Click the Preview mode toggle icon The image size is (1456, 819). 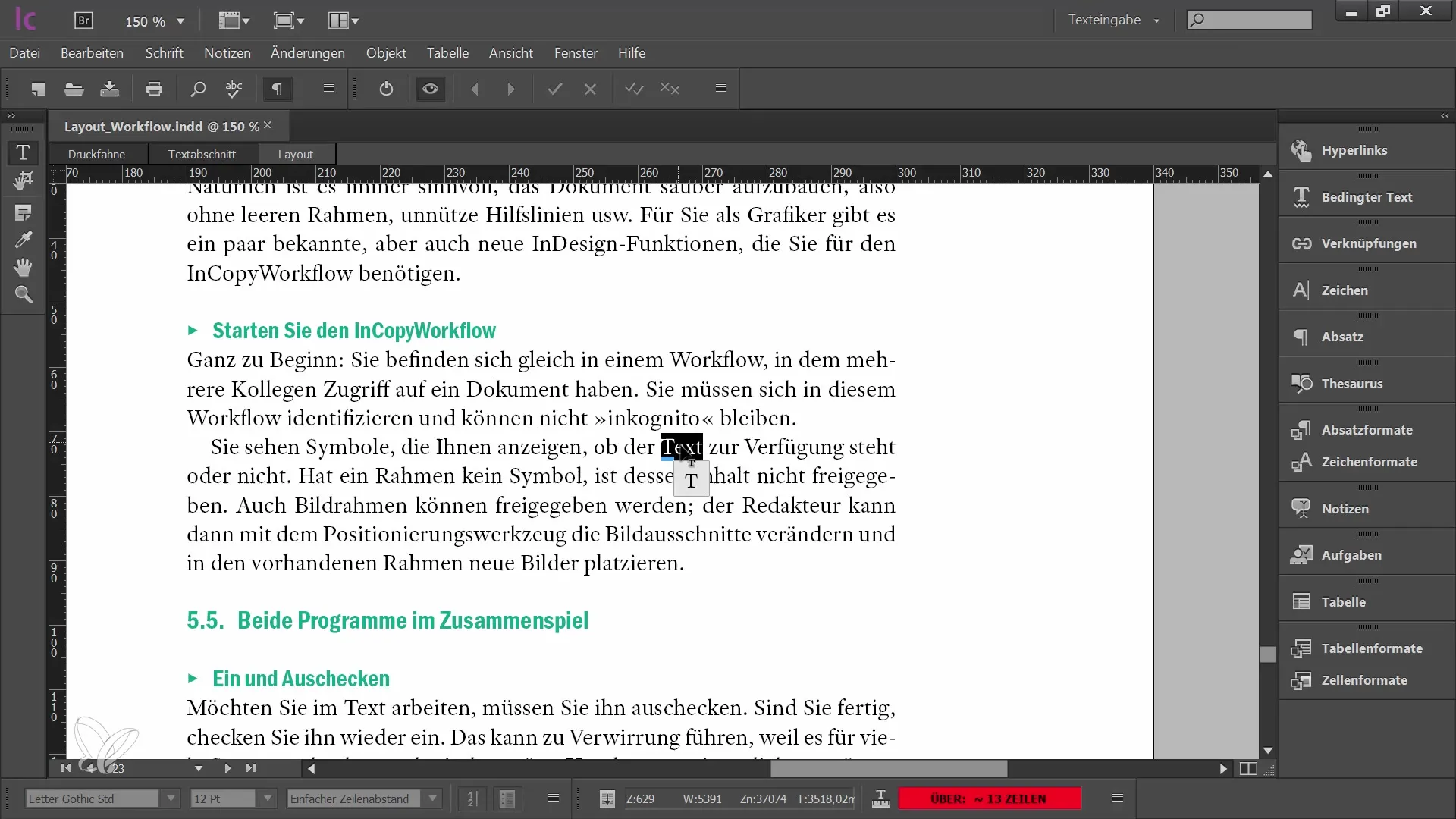pos(430,89)
